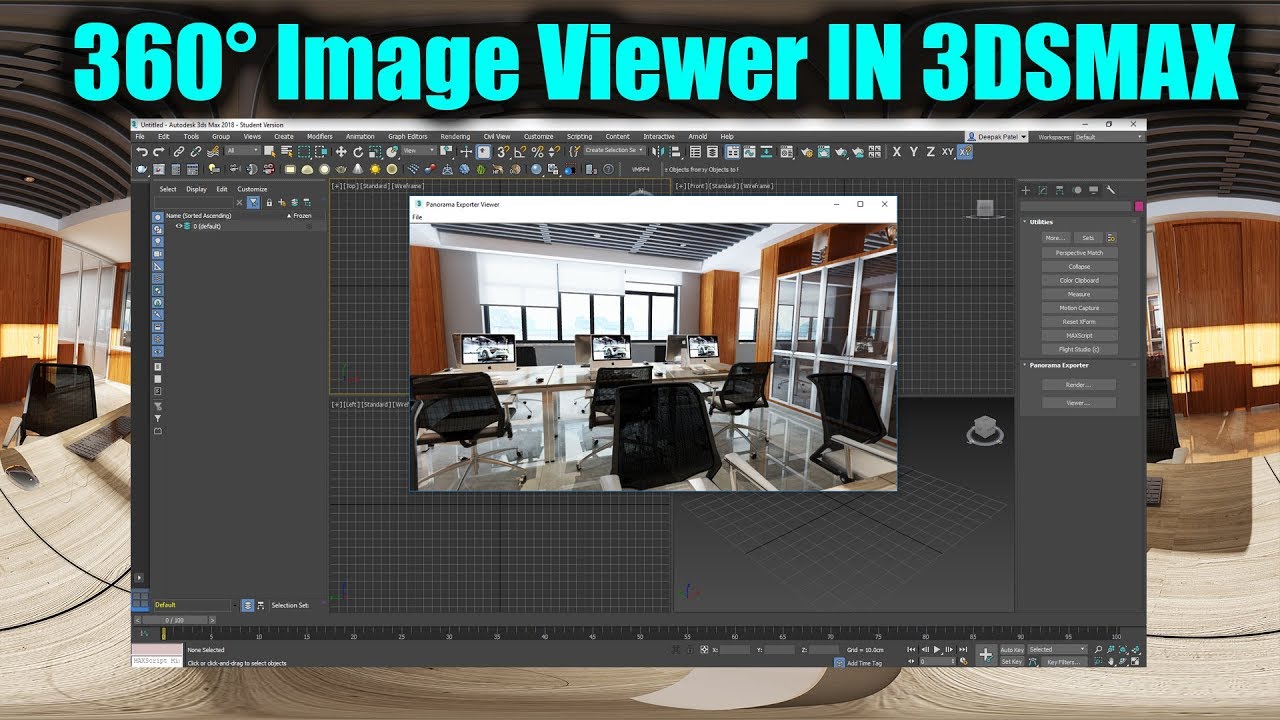The image size is (1280, 720).
Task: Activate the Select and Move tool
Action: click(341, 151)
